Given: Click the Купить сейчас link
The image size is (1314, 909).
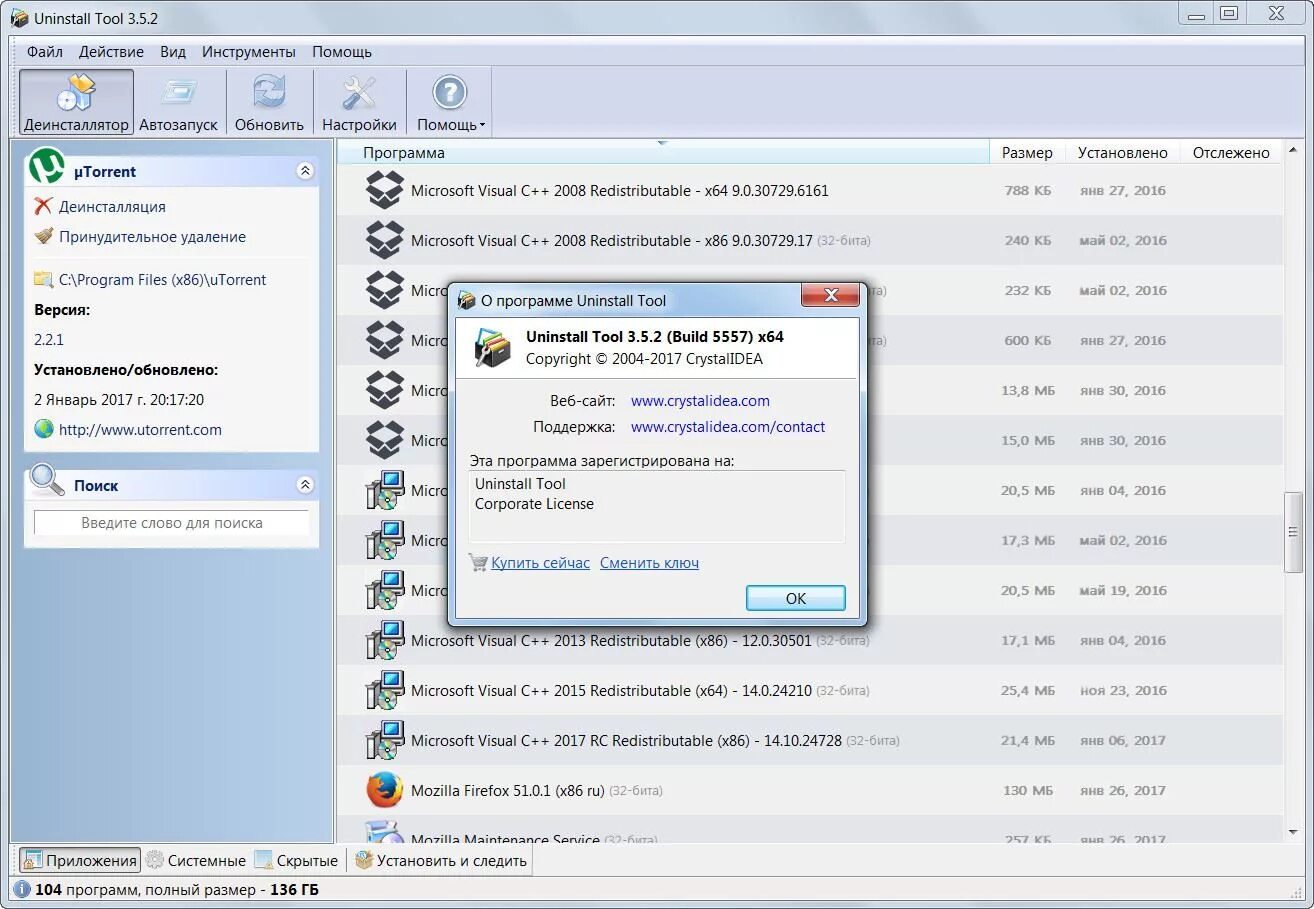Looking at the screenshot, I should (x=540, y=562).
